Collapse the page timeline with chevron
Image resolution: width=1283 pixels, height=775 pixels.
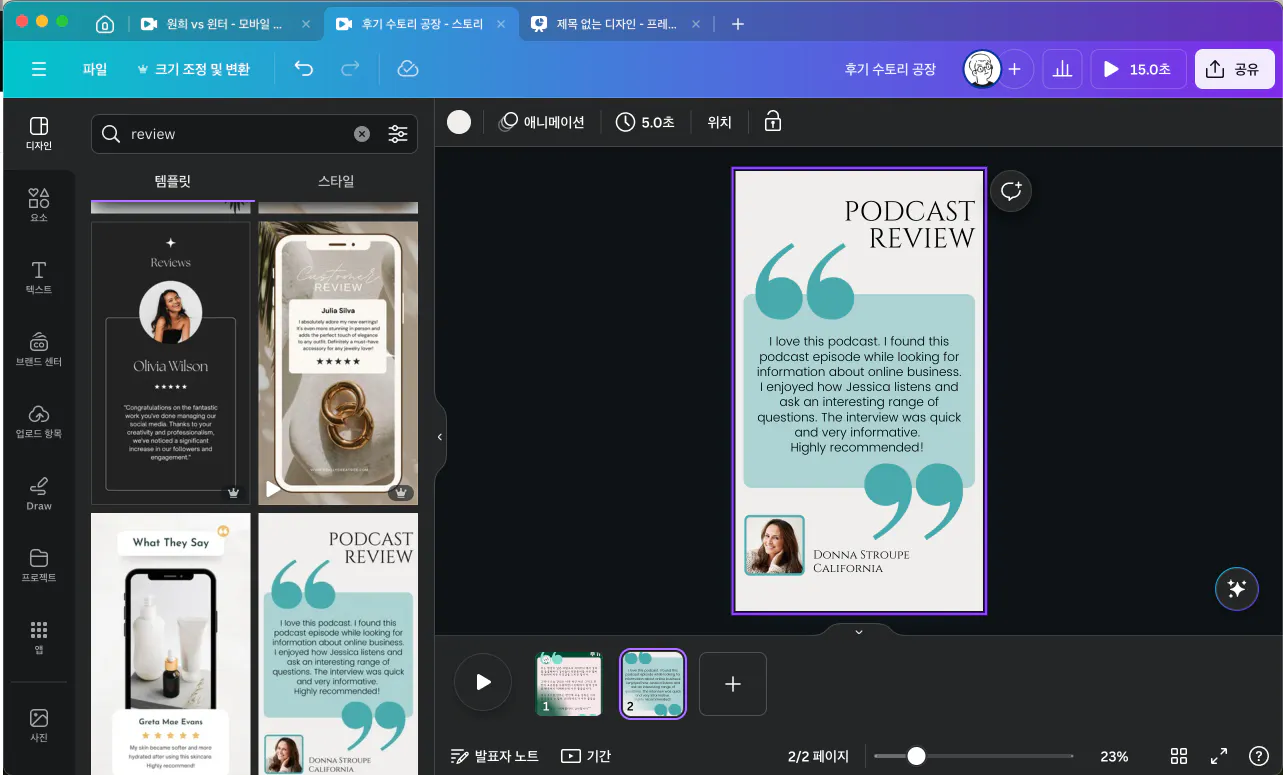[858, 631]
